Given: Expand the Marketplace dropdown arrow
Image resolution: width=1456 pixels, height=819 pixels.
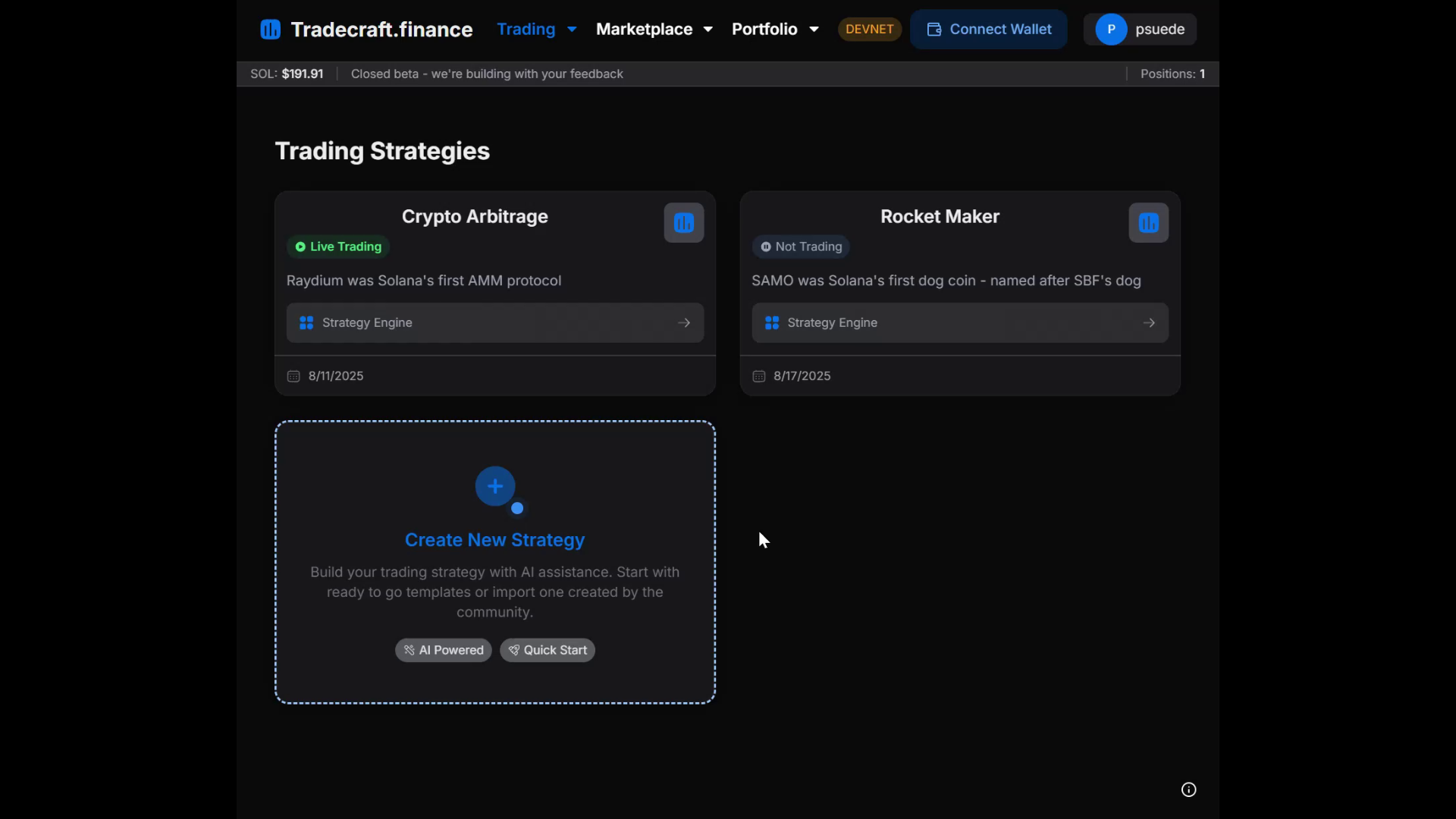Looking at the screenshot, I should (x=708, y=30).
